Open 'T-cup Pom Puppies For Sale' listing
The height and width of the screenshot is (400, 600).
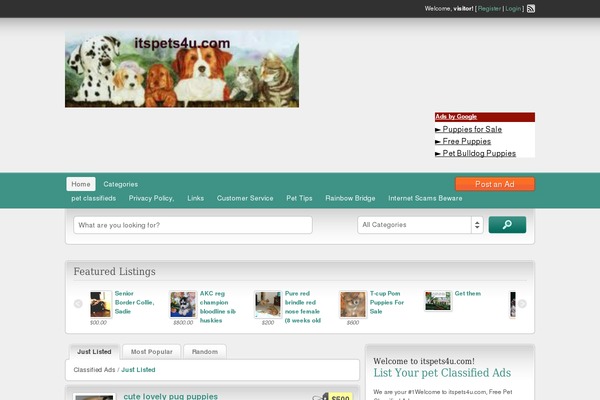click(x=387, y=302)
